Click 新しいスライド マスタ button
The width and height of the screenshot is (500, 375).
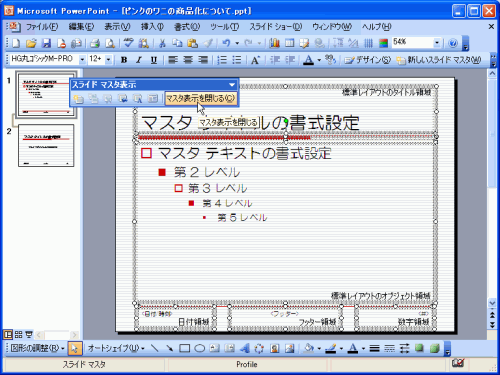(439, 60)
